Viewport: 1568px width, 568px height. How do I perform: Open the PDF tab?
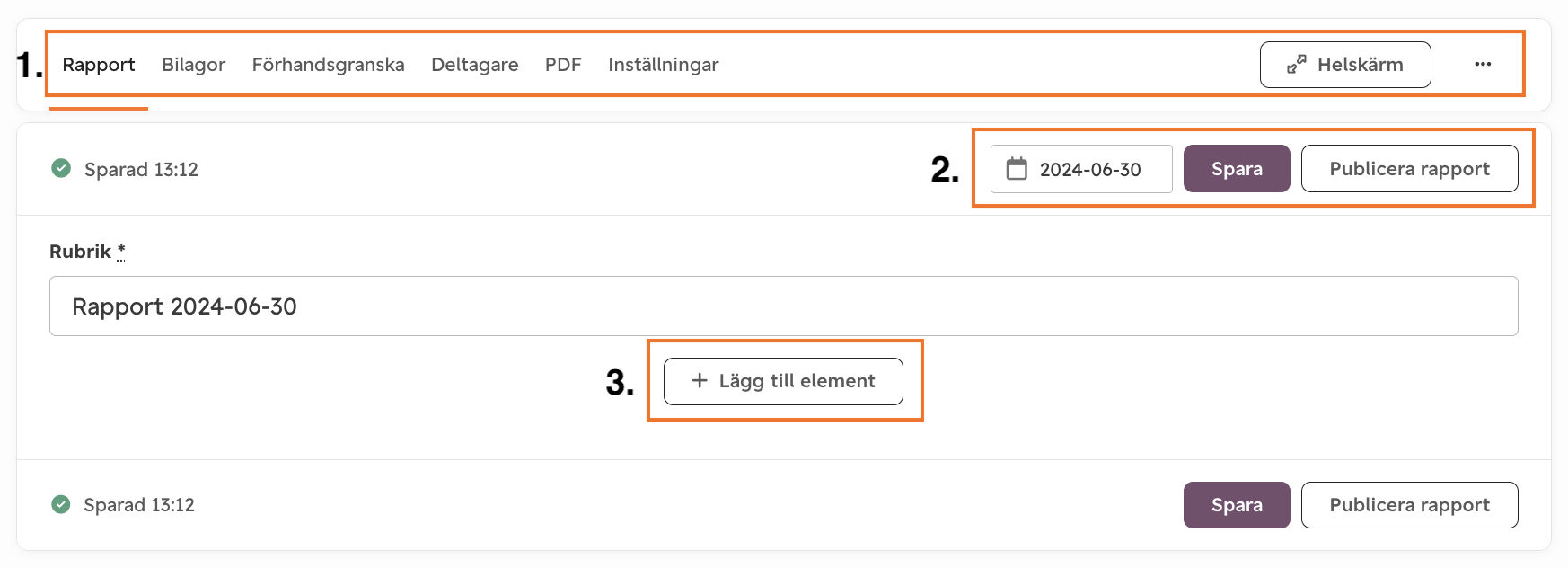pos(563,65)
